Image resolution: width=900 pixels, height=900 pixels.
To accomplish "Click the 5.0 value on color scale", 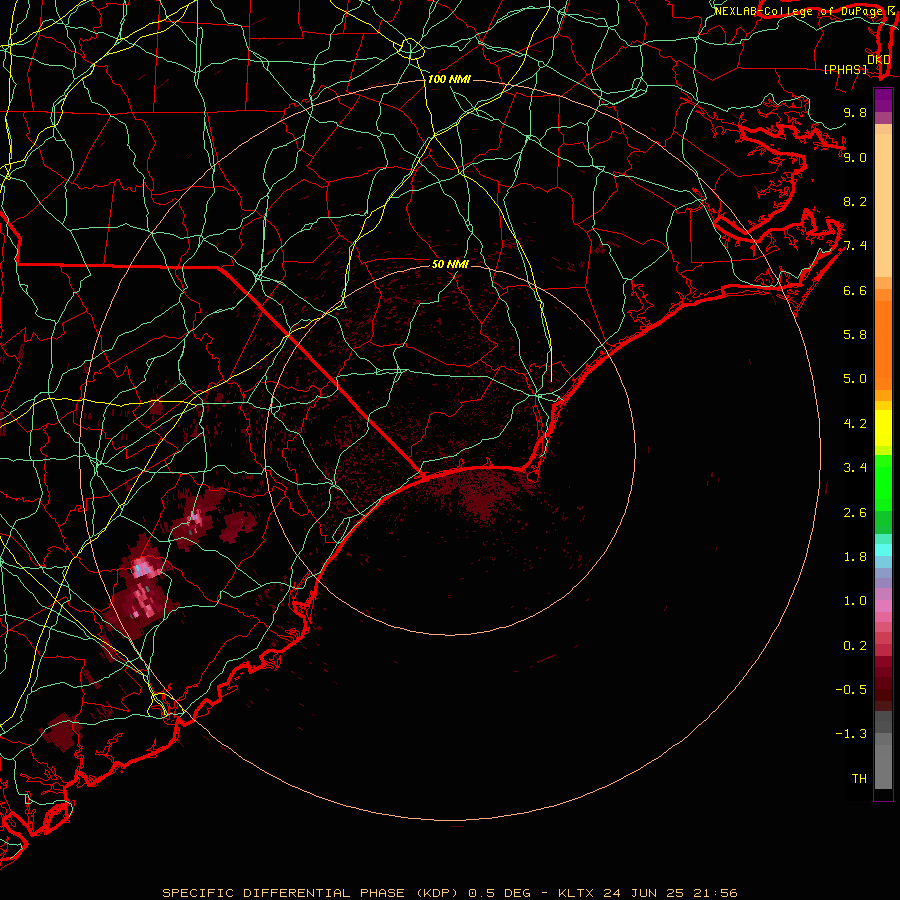I will click(855, 379).
